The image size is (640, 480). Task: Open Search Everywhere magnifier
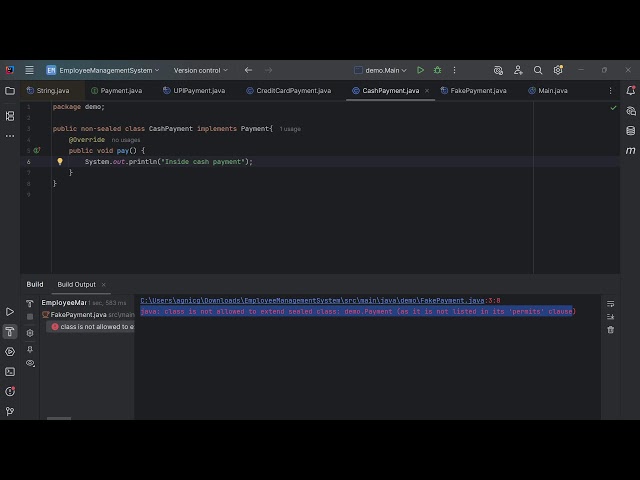pos(538,70)
